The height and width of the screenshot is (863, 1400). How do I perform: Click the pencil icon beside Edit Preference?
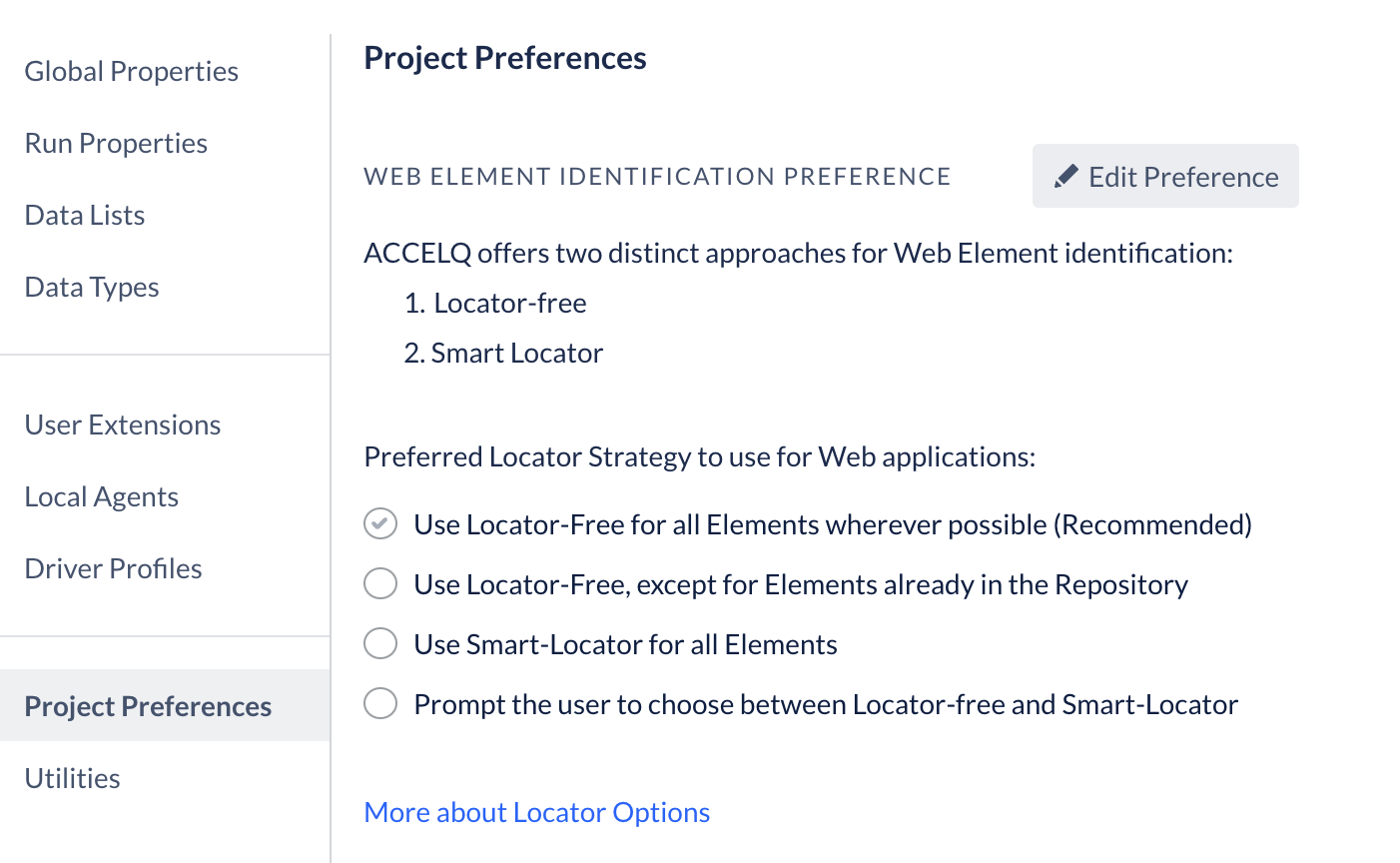click(1065, 177)
